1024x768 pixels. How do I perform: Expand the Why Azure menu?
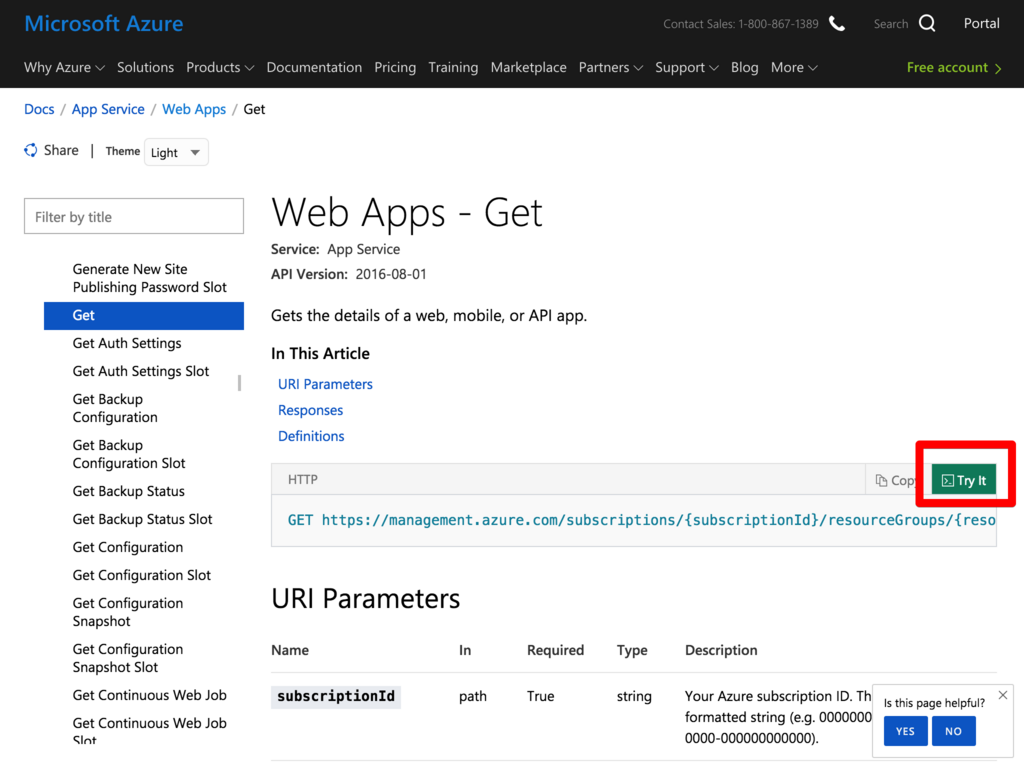click(x=64, y=67)
